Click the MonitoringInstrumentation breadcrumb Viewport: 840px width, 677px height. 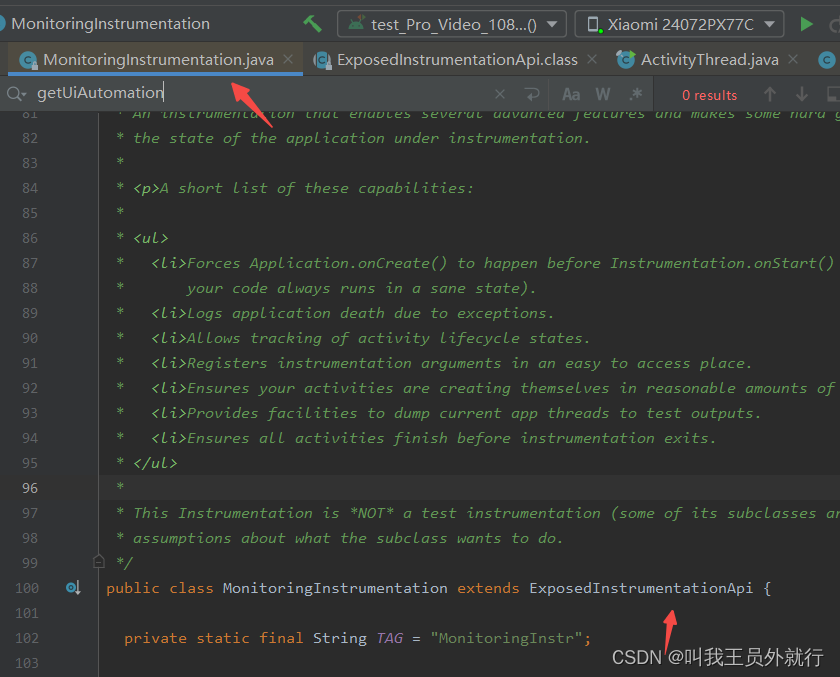click(110, 23)
